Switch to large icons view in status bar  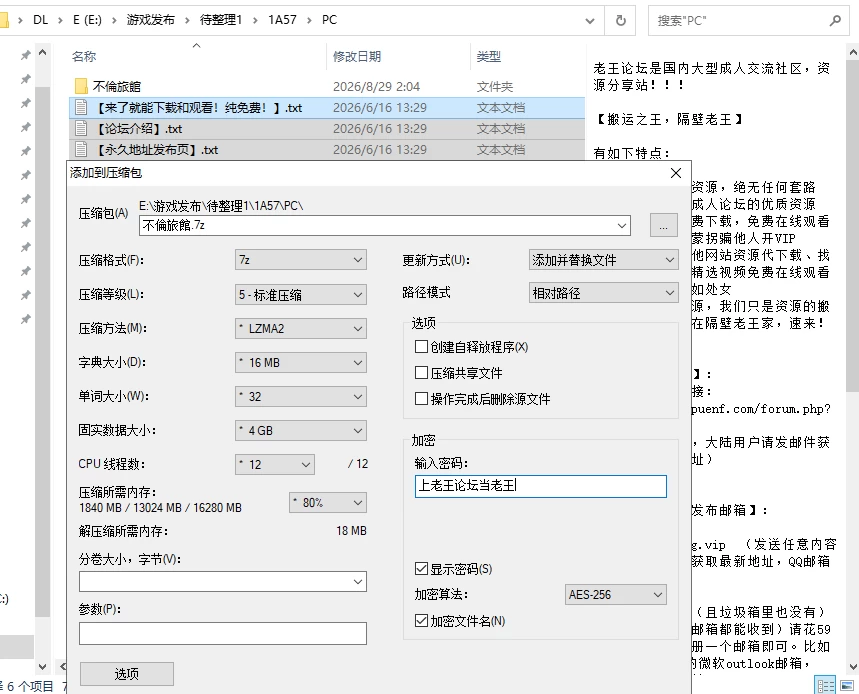[x=847, y=685]
